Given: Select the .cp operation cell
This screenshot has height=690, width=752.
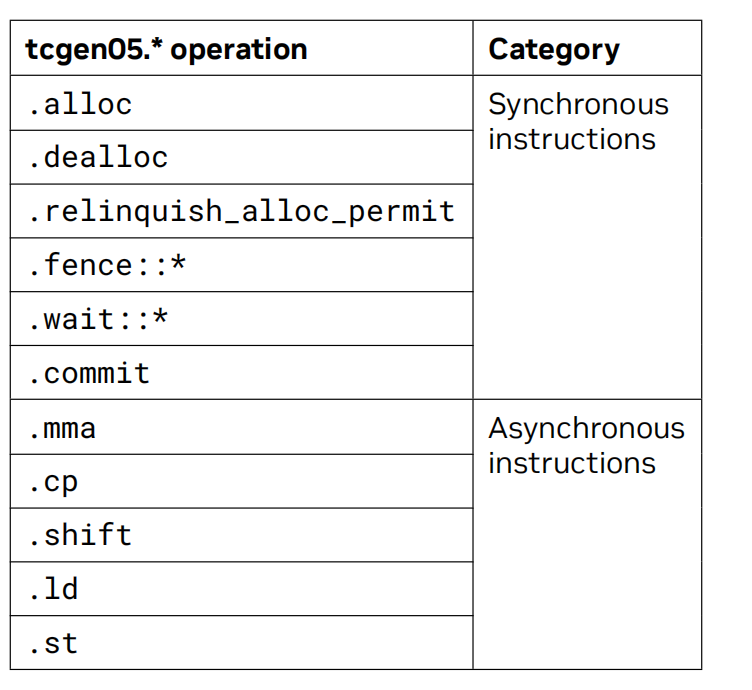Looking at the screenshot, I should coord(53,482).
